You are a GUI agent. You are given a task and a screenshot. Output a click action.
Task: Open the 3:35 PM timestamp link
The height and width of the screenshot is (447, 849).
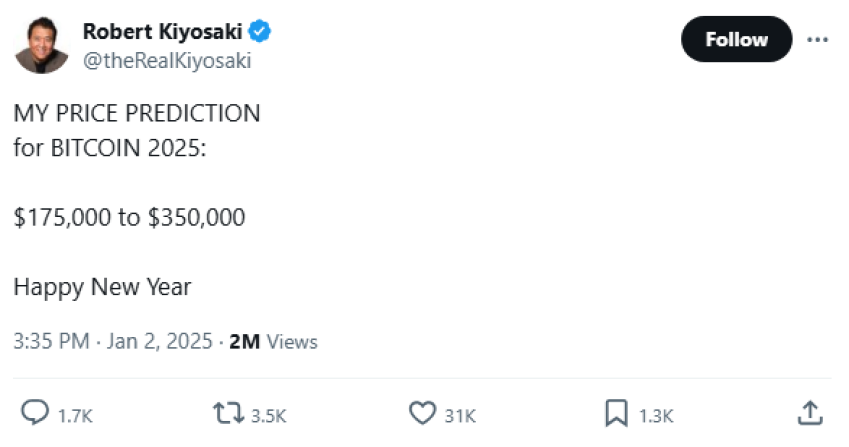pyautogui.click(x=51, y=341)
